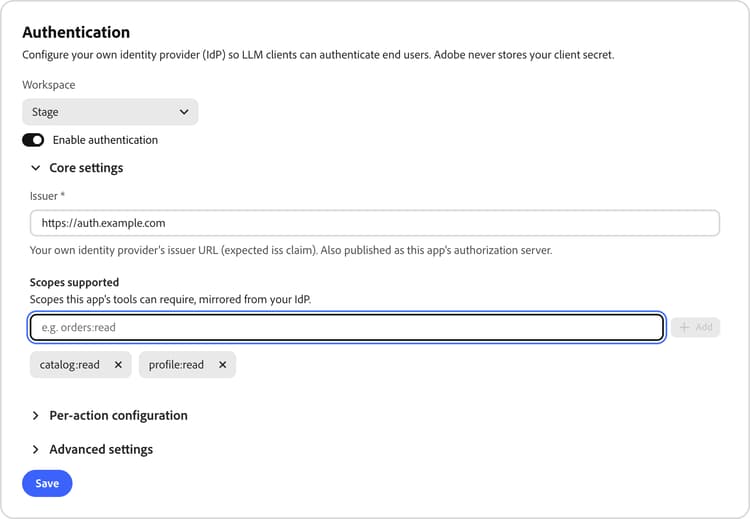Click the 'Configure your own identity provider' description
The image size is (750, 519).
click(318, 55)
